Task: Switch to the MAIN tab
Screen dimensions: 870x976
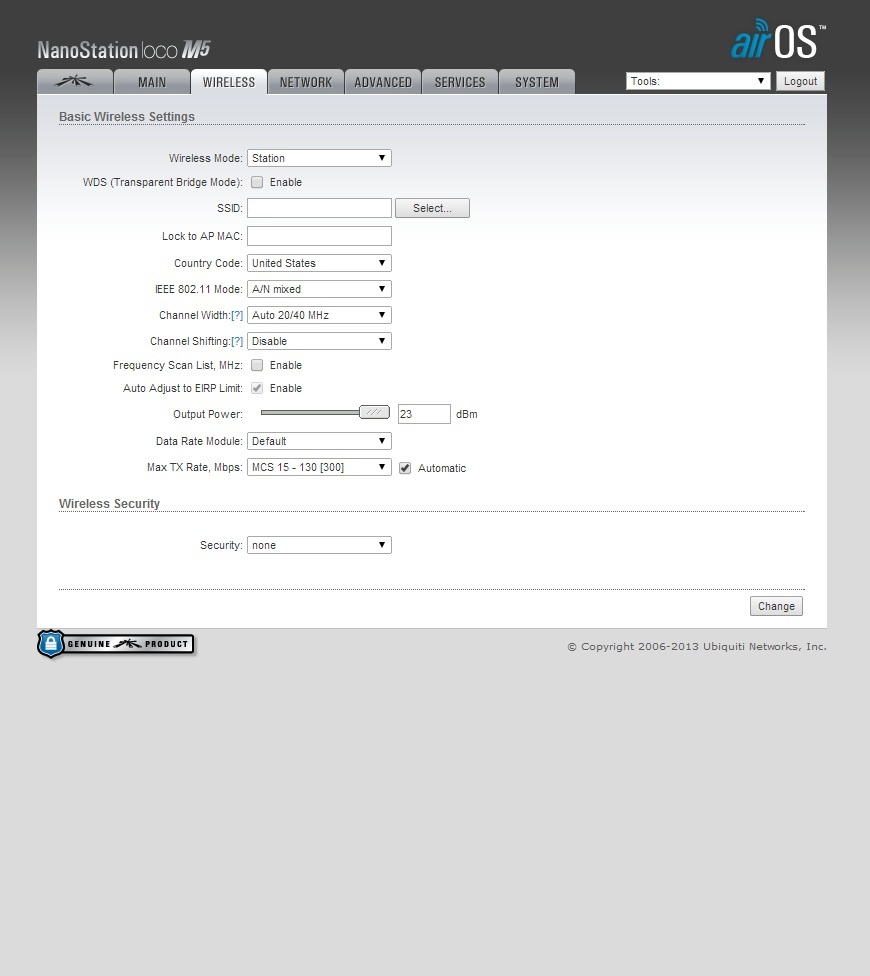Action: point(152,82)
